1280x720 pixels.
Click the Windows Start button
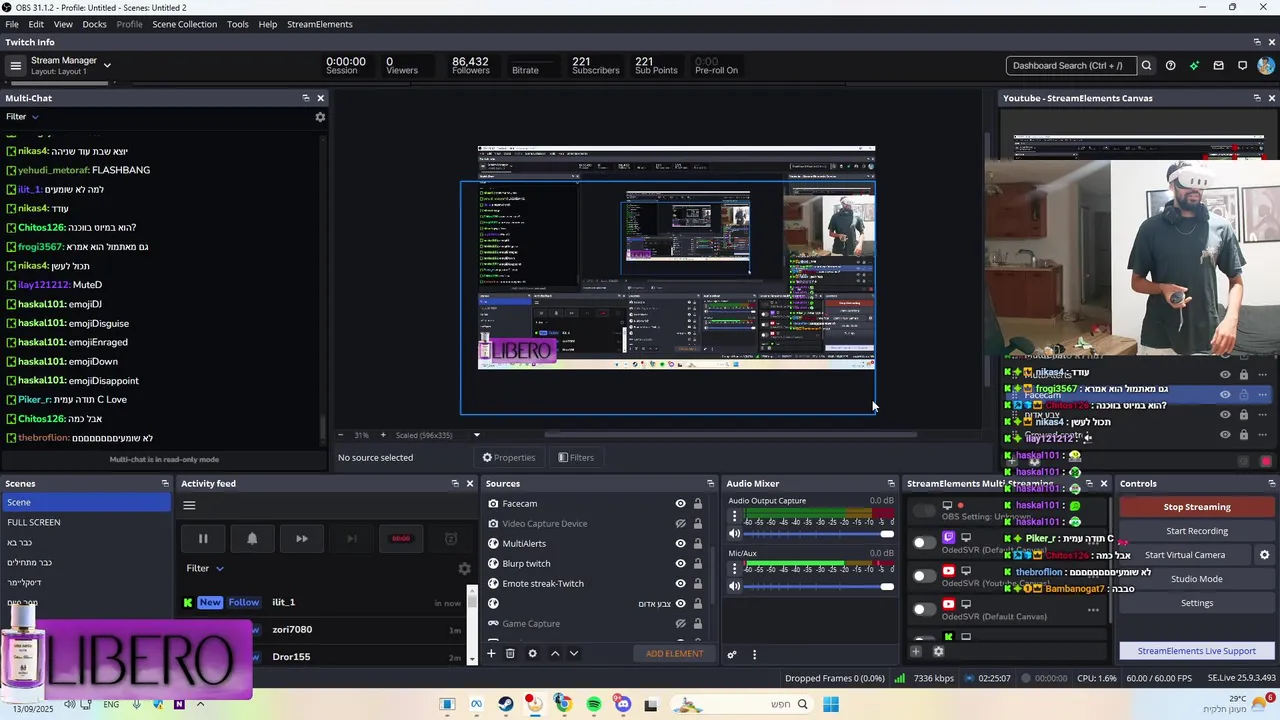(x=831, y=705)
